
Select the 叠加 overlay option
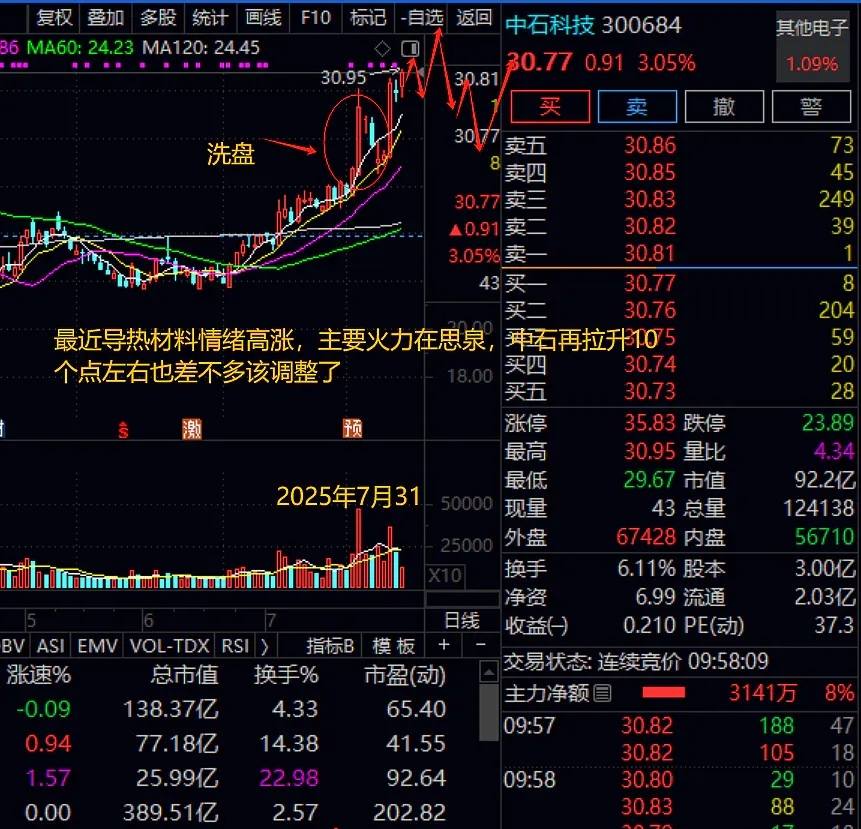click(x=105, y=18)
